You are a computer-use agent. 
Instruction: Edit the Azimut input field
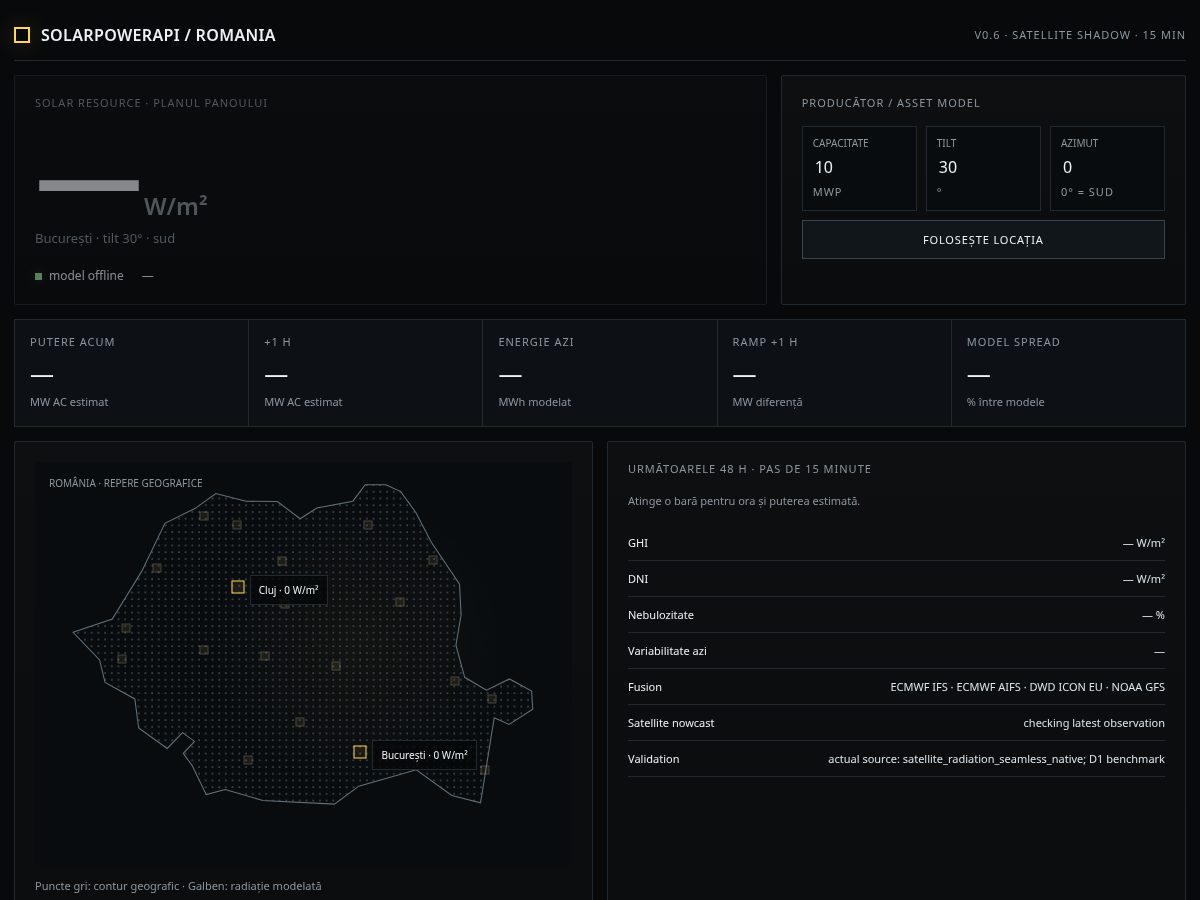click(1107, 167)
